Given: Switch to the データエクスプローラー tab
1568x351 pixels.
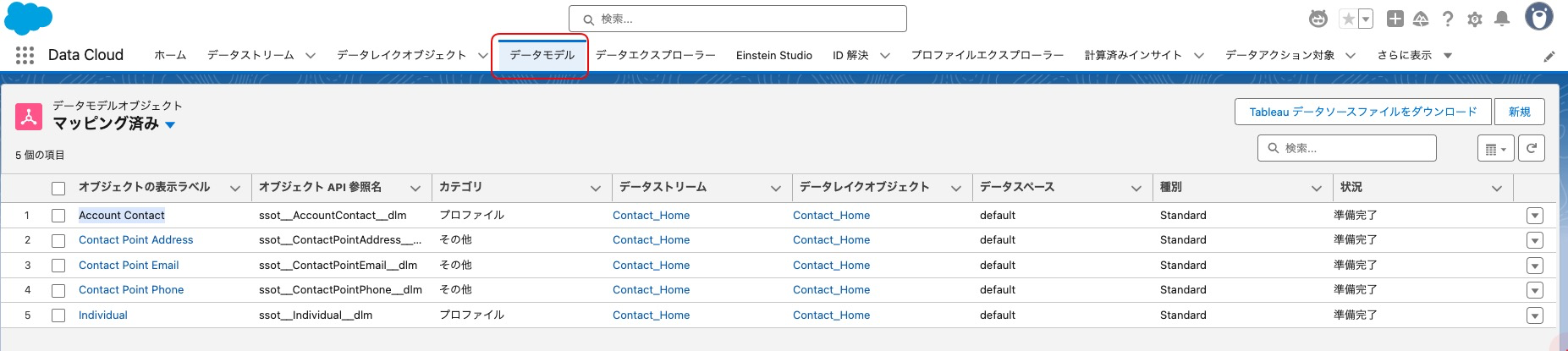Looking at the screenshot, I should coord(655,55).
